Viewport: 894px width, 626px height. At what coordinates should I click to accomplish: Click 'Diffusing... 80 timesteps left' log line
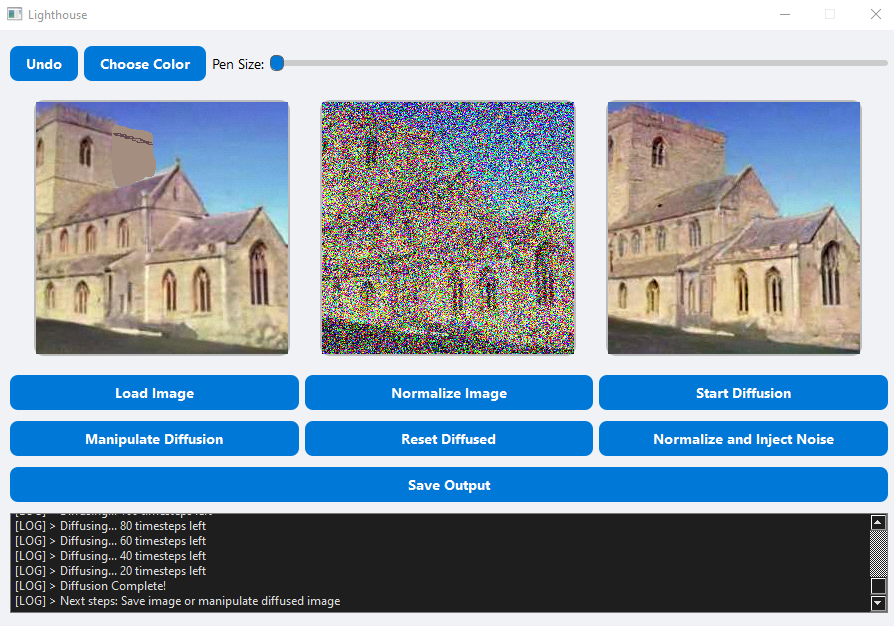point(111,526)
